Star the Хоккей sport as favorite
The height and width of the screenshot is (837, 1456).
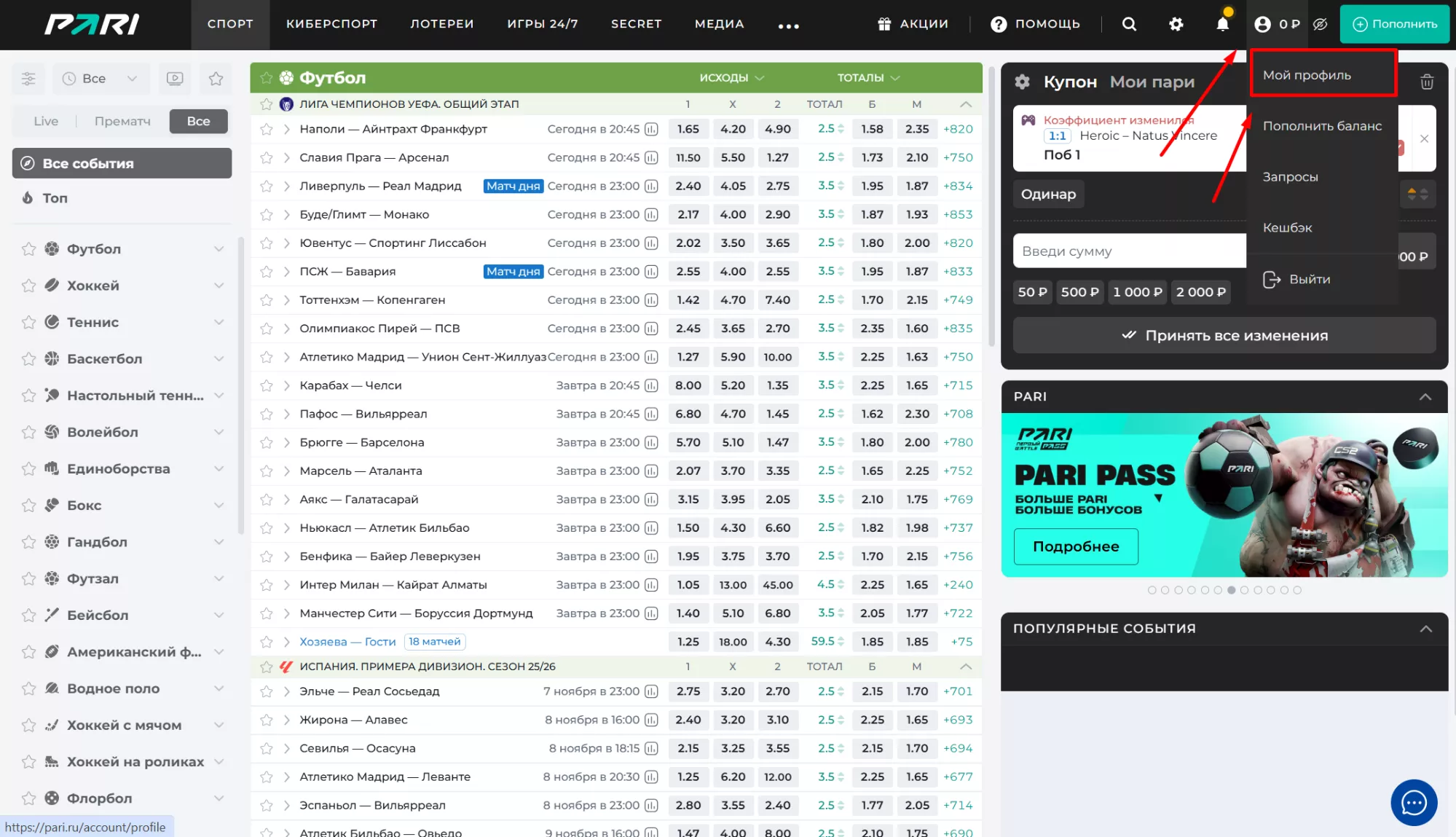(28, 286)
